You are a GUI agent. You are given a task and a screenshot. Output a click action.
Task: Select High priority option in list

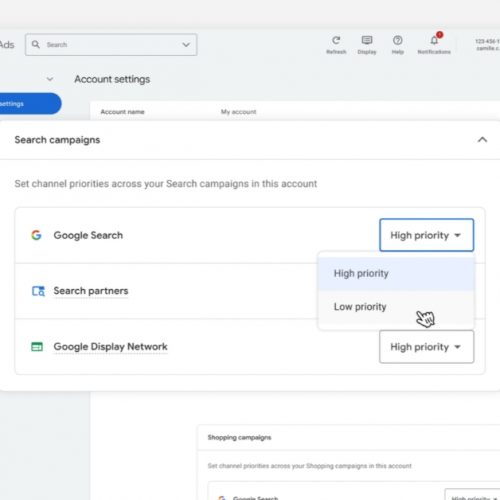[x=396, y=274]
